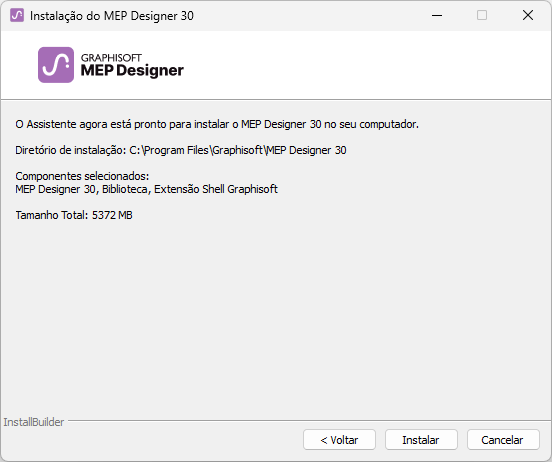Click the 'O Assistente agora está pronto' message

pos(217,124)
